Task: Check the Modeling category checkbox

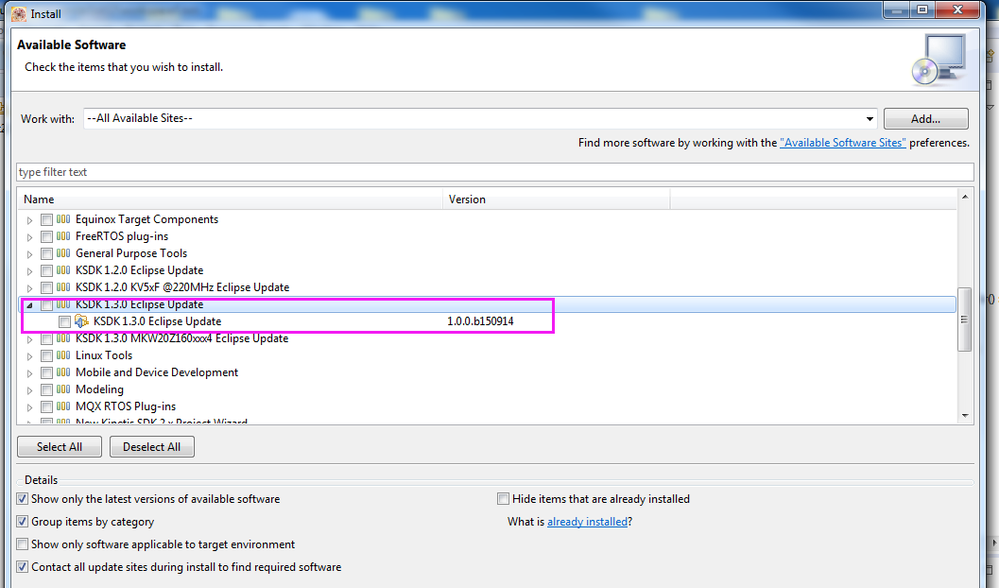Action: point(47,389)
